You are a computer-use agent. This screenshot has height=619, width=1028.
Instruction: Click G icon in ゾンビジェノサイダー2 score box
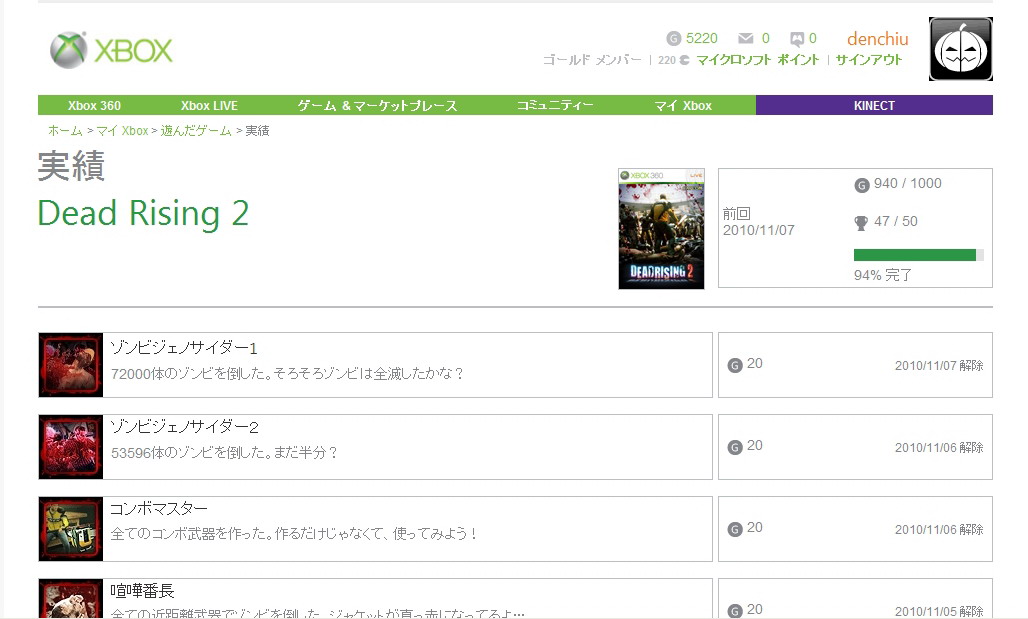735,447
